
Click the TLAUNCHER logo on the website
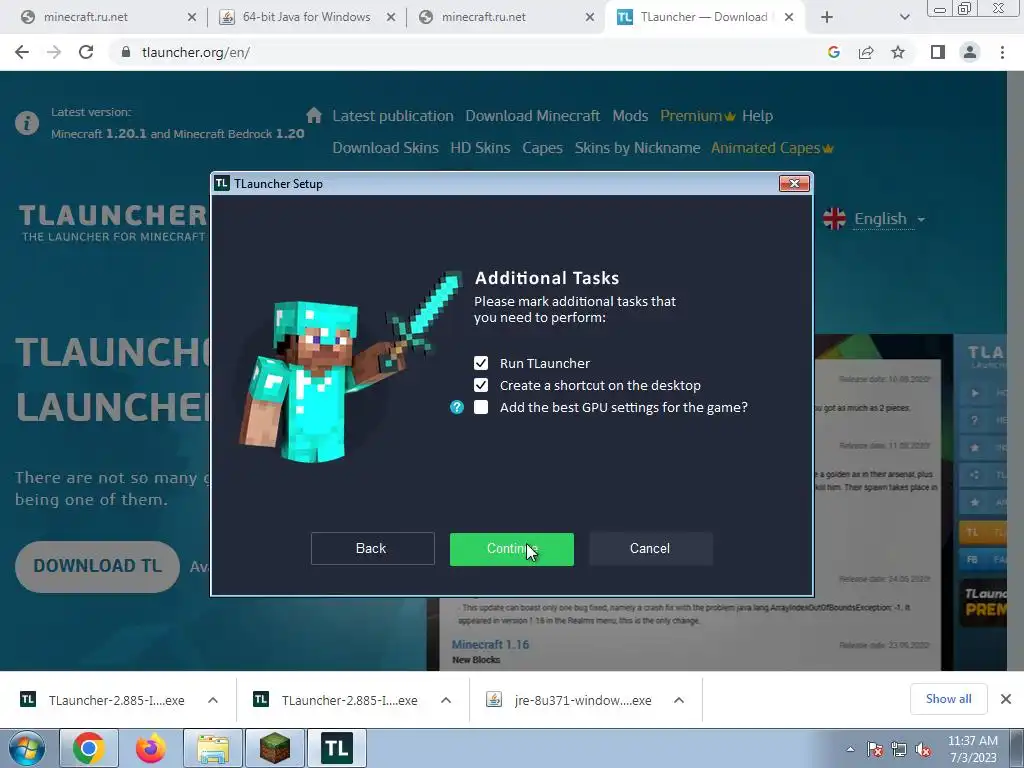point(113,223)
